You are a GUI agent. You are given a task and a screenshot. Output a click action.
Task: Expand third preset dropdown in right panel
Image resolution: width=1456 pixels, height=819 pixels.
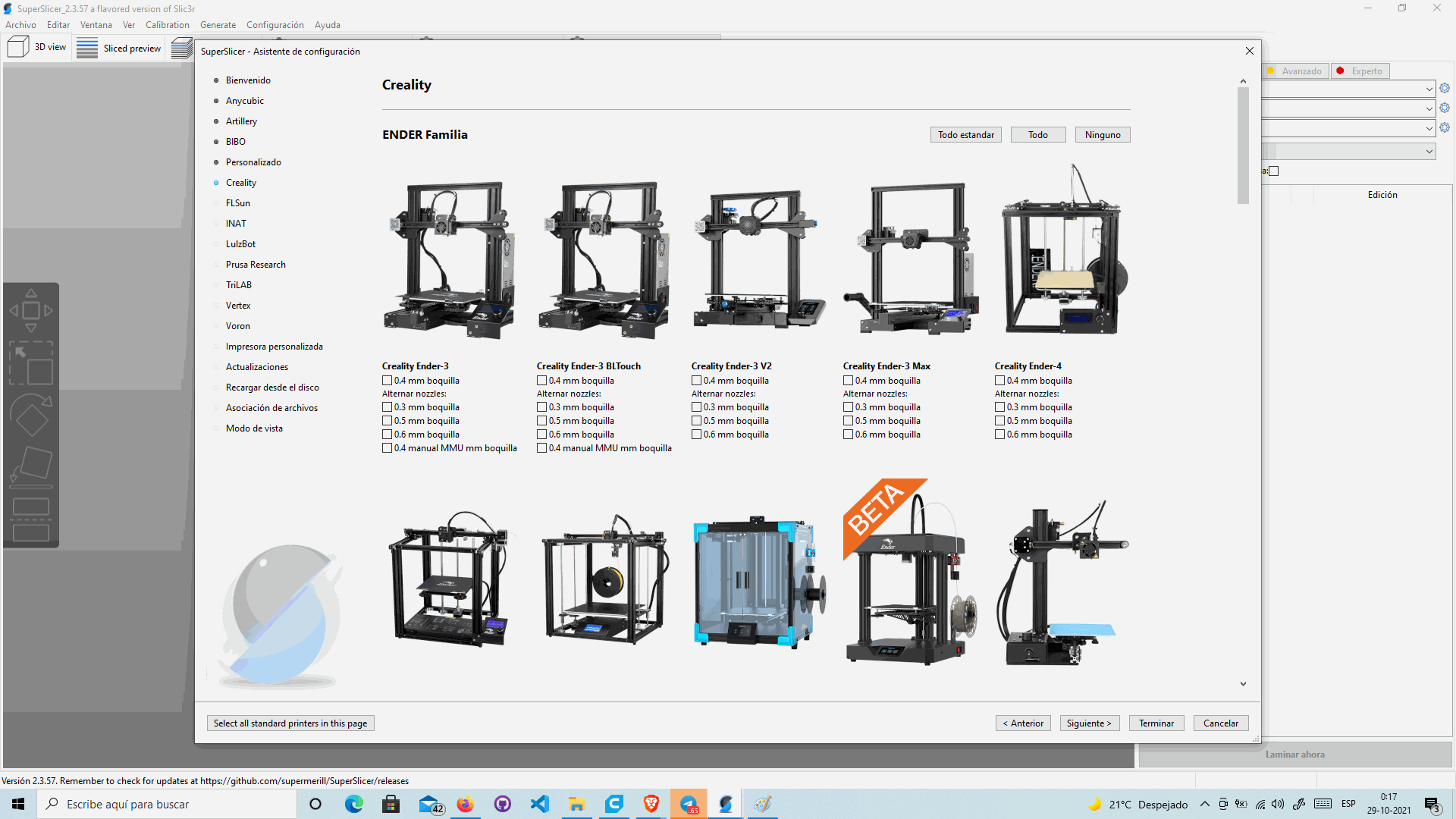click(x=1429, y=128)
